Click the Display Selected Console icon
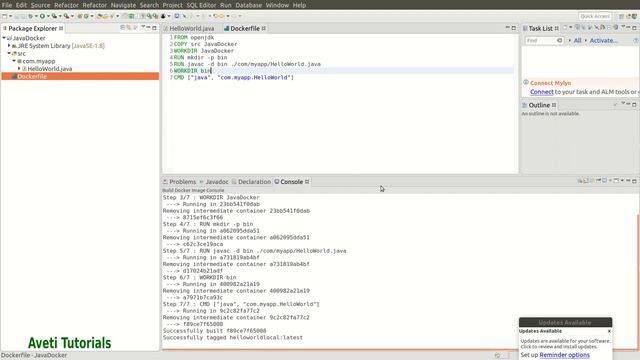Viewport: 640px width, 360px height. click(x=604, y=180)
